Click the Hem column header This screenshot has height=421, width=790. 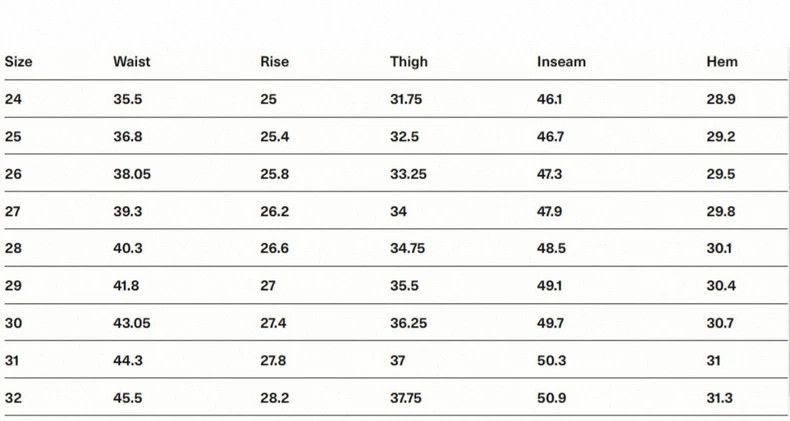tap(722, 61)
